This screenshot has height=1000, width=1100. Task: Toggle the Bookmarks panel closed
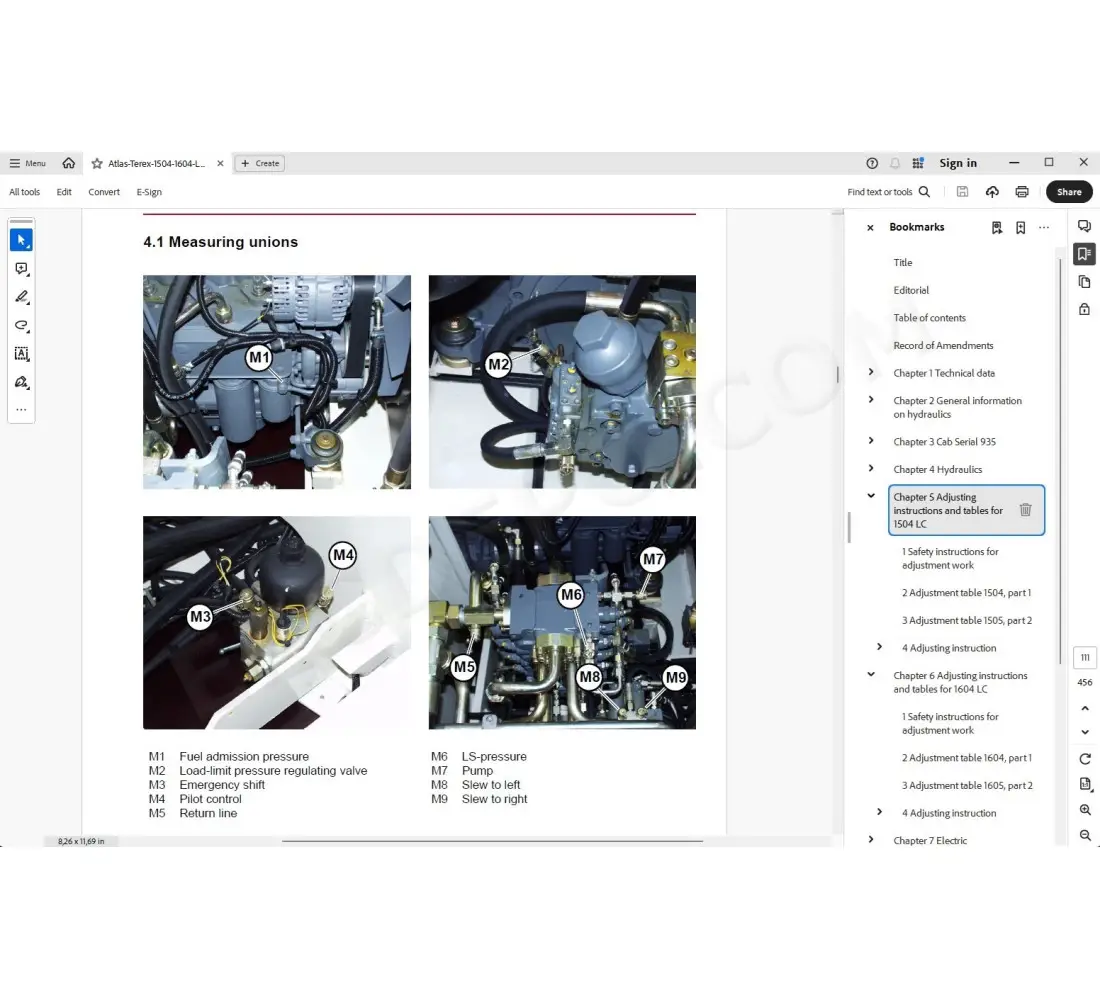tap(870, 227)
